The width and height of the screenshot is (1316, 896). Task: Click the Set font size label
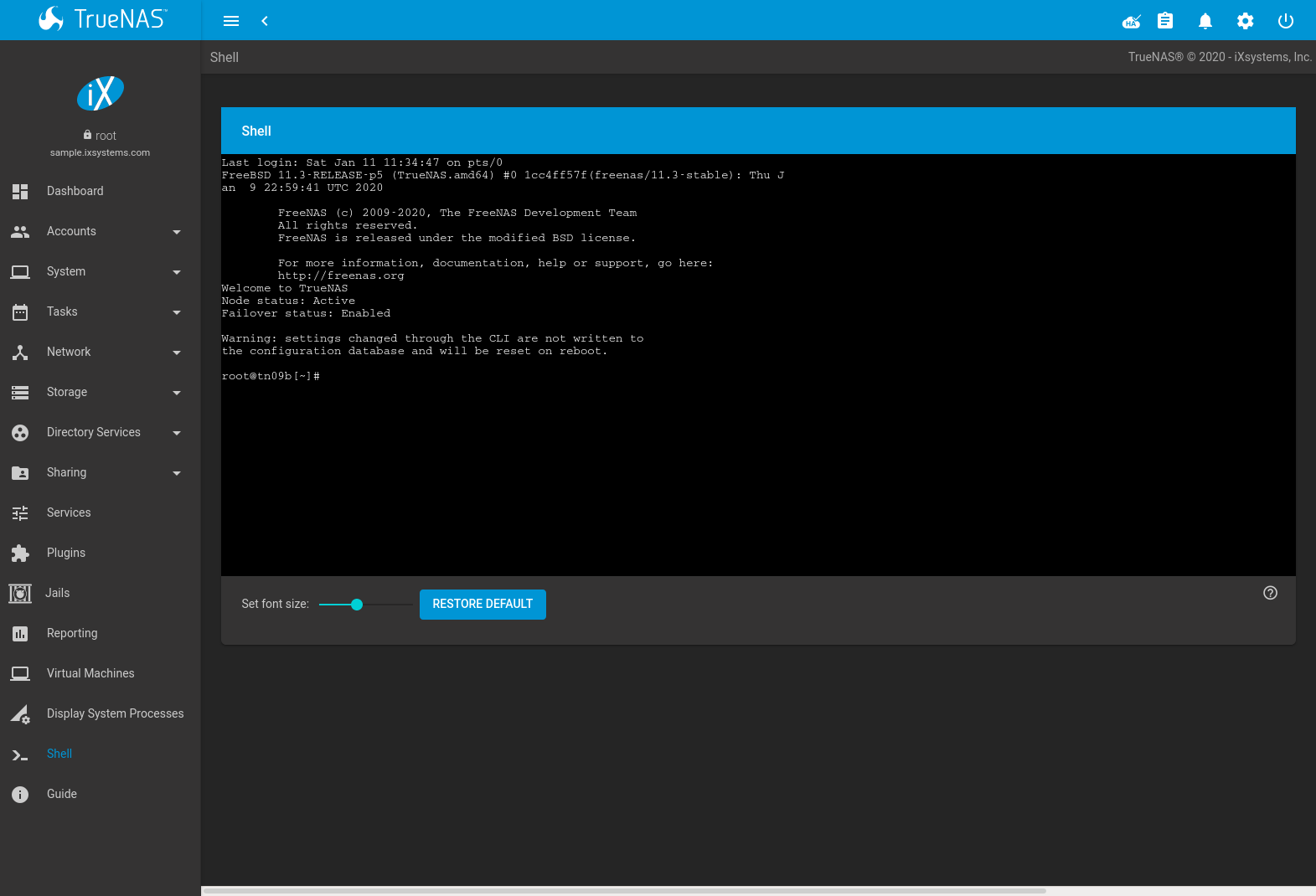click(275, 604)
